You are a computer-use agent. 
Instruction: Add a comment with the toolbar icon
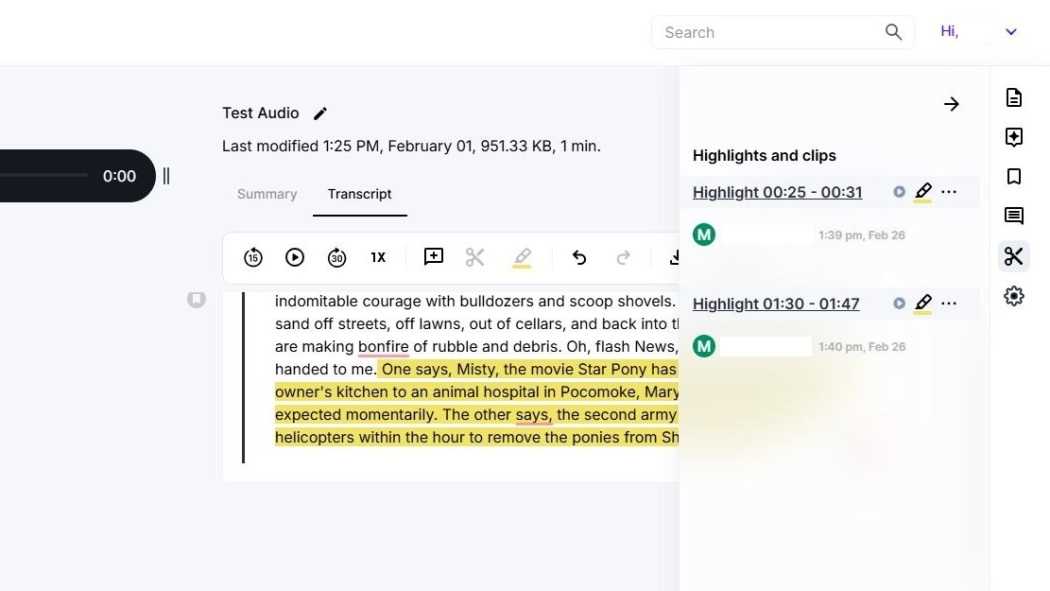click(x=433, y=257)
